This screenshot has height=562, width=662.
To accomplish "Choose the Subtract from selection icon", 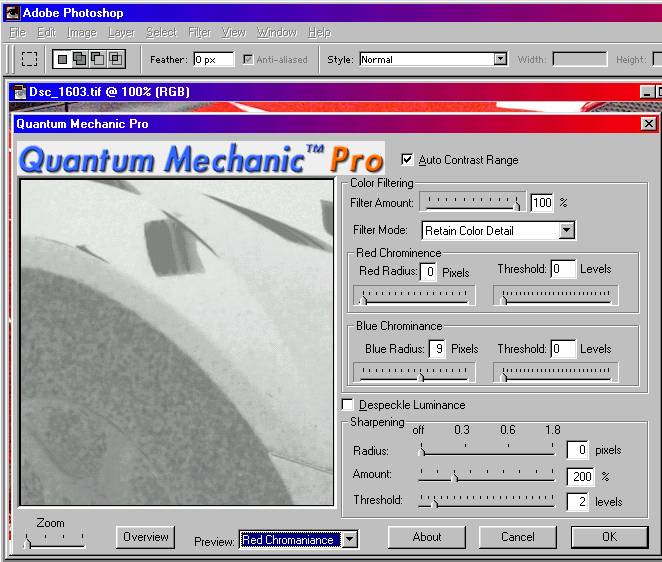I will (x=98, y=59).
